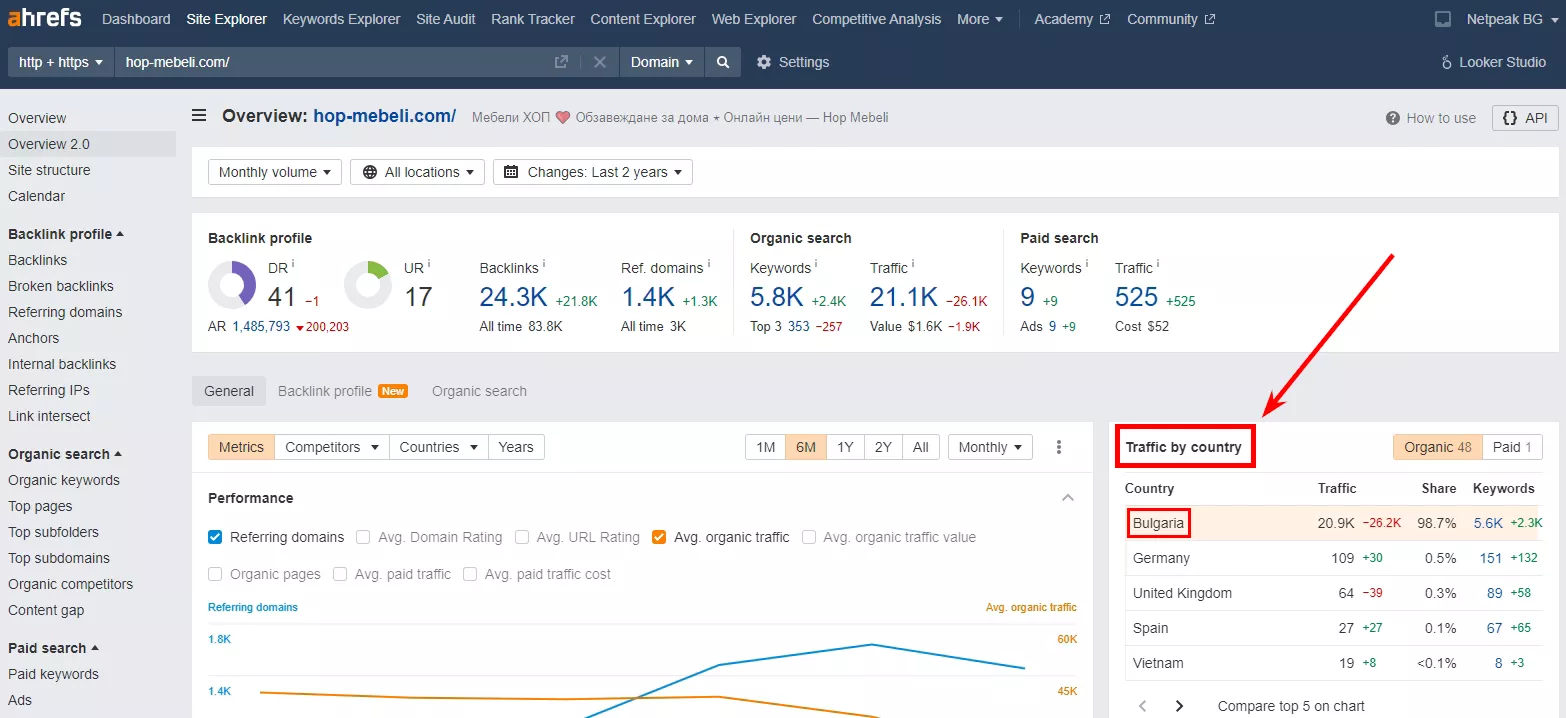Viewport: 1566px width, 718px height.
Task: Open URL in new tab icon
Action: click(x=562, y=62)
